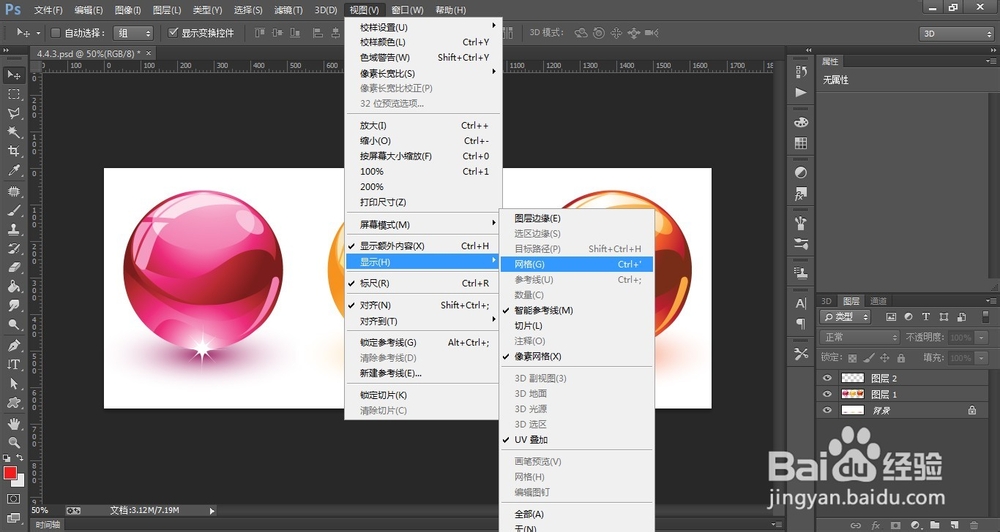Switch to the 3D panel tab
1000x532 pixels.
point(826,301)
